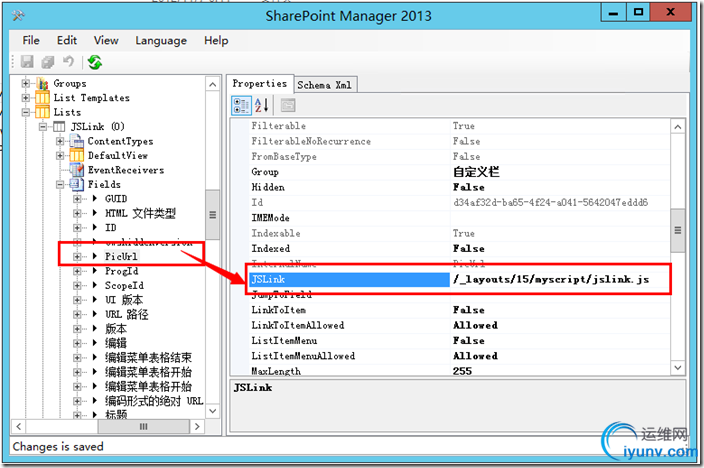Click properties grid scrollbar up arrow
This screenshot has width=704, height=468.
click(678, 127)
